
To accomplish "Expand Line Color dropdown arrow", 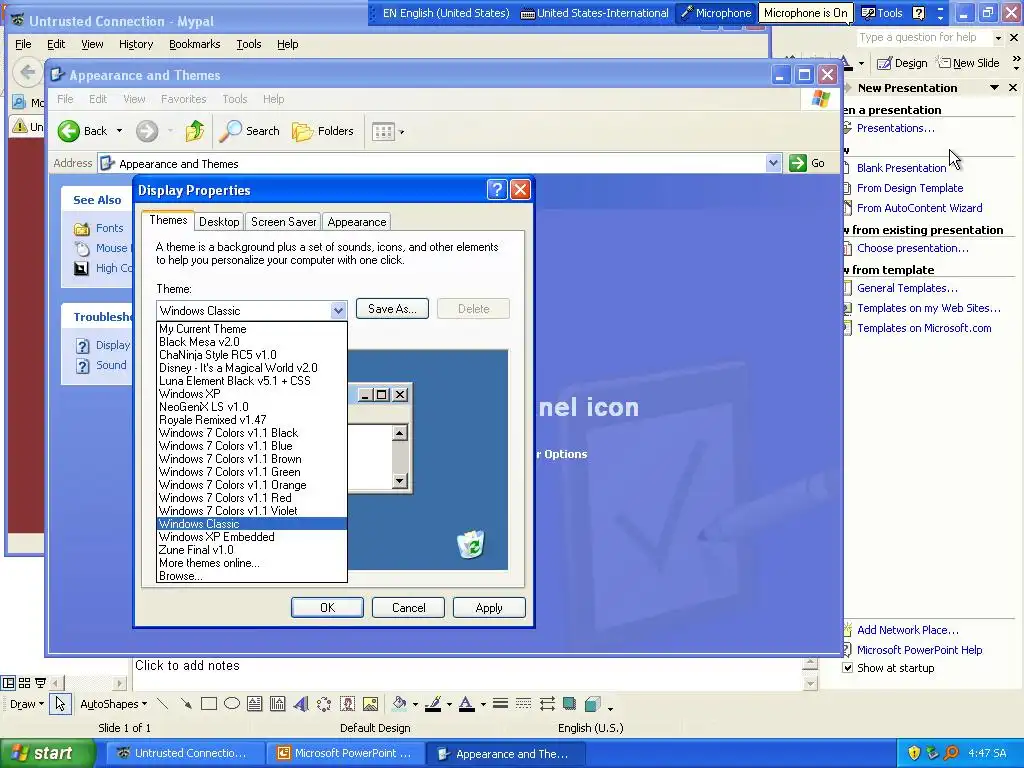I will point(449,705).
